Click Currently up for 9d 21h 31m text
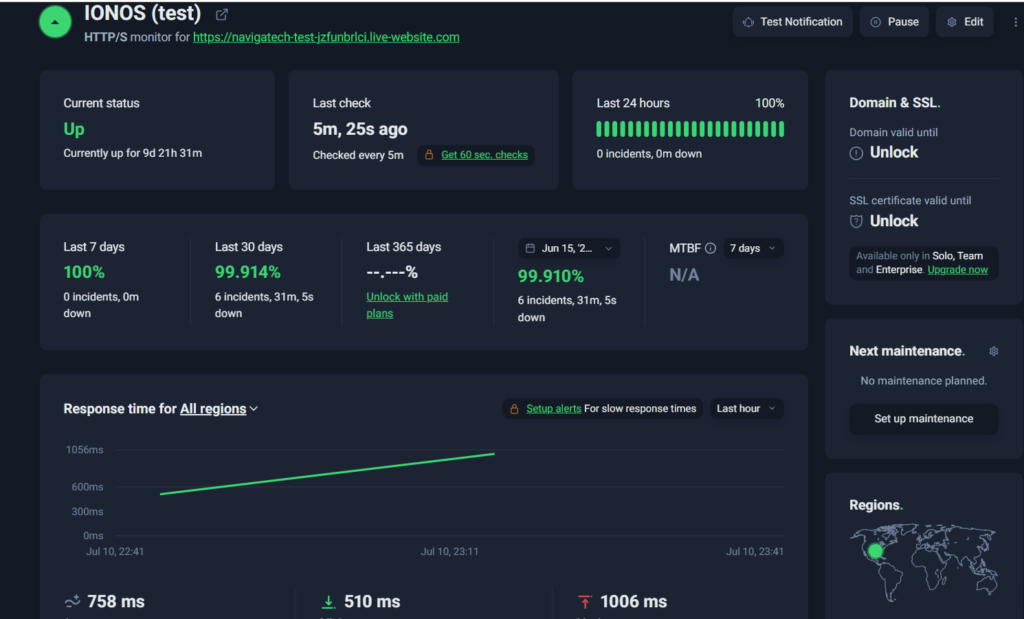 tap(133, 153)
